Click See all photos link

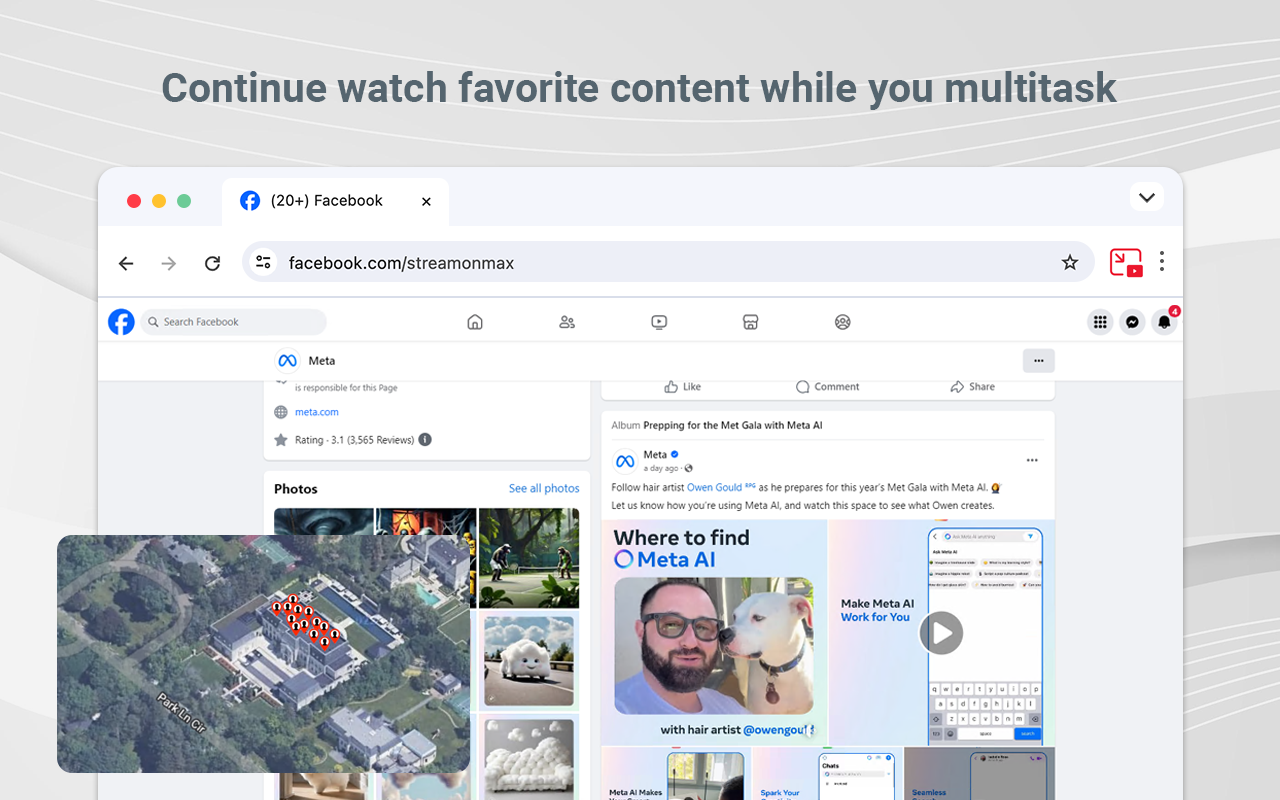pos(544,489)
